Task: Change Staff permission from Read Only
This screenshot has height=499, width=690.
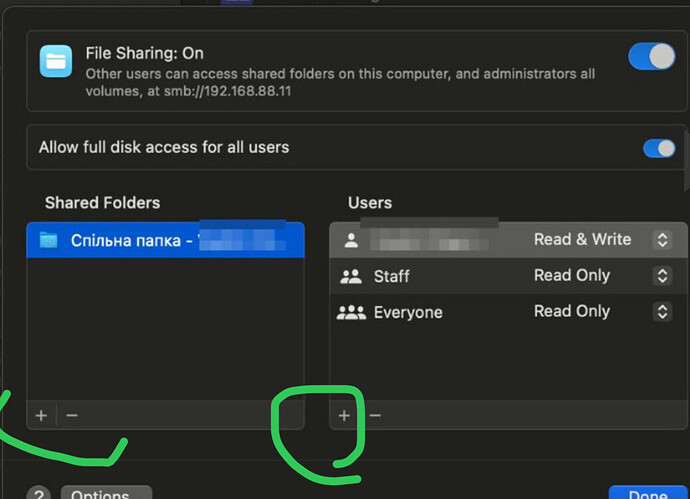Action: point(661,276)
